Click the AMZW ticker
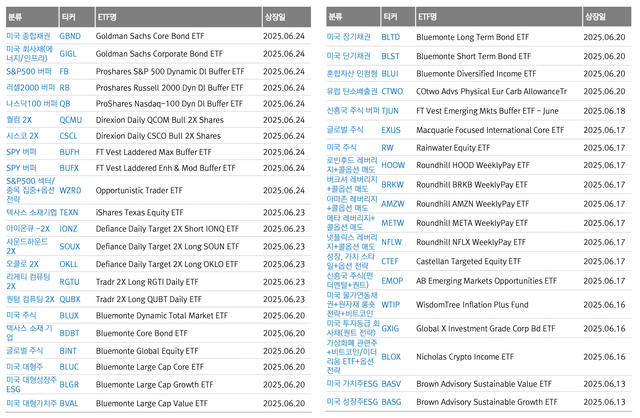Screen dimensions: 640x418 pos(393,204)
